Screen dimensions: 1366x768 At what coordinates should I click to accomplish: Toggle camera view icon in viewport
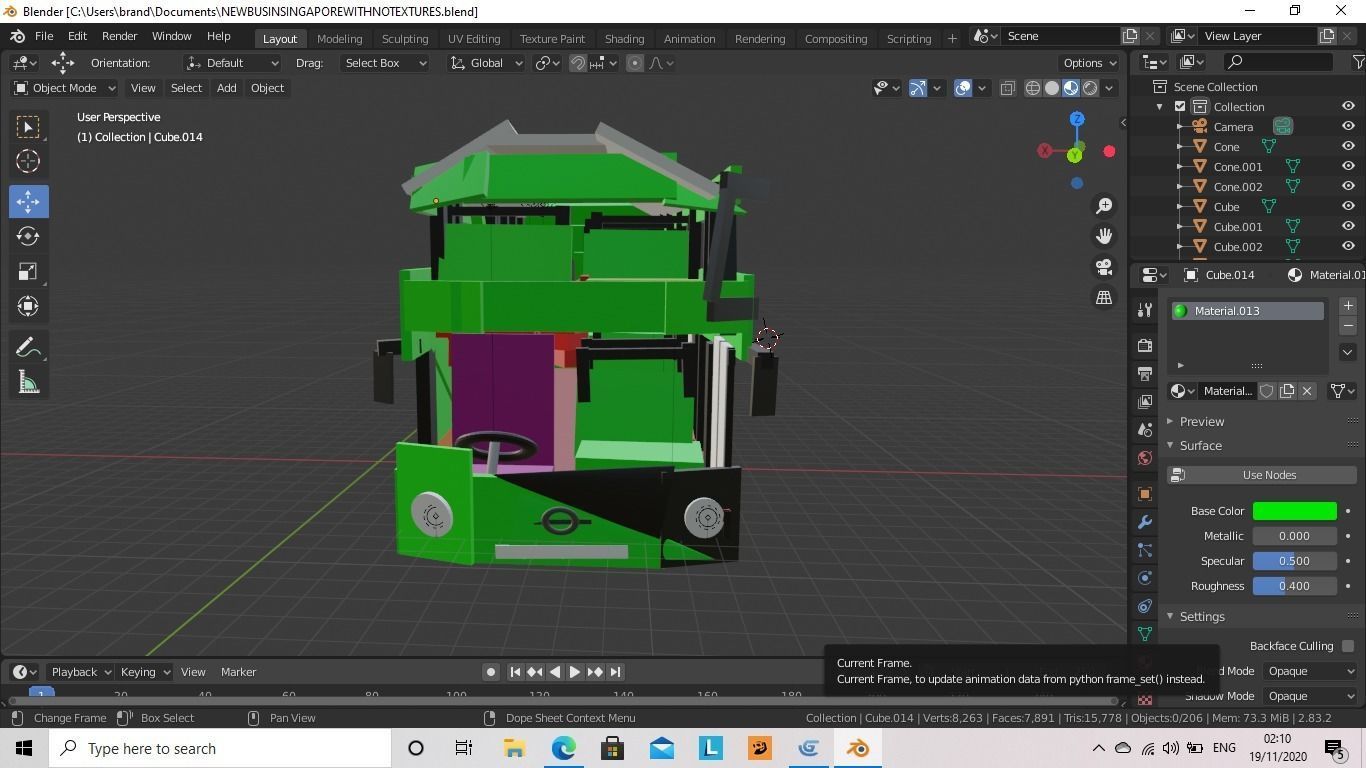(1104, 267)
